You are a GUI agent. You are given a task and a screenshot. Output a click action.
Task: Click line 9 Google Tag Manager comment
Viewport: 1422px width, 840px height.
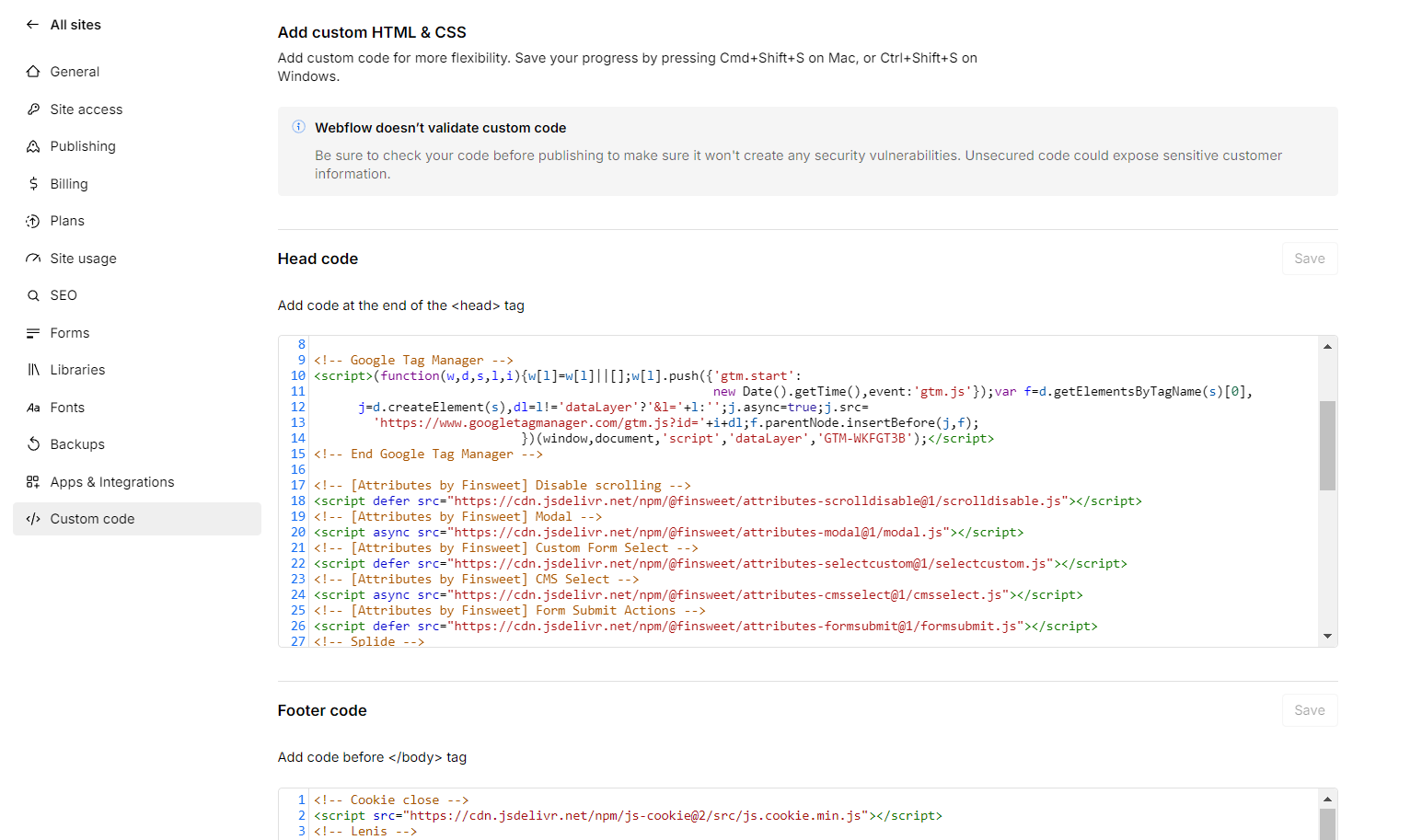pyautogui.click(x=413, y=361)
